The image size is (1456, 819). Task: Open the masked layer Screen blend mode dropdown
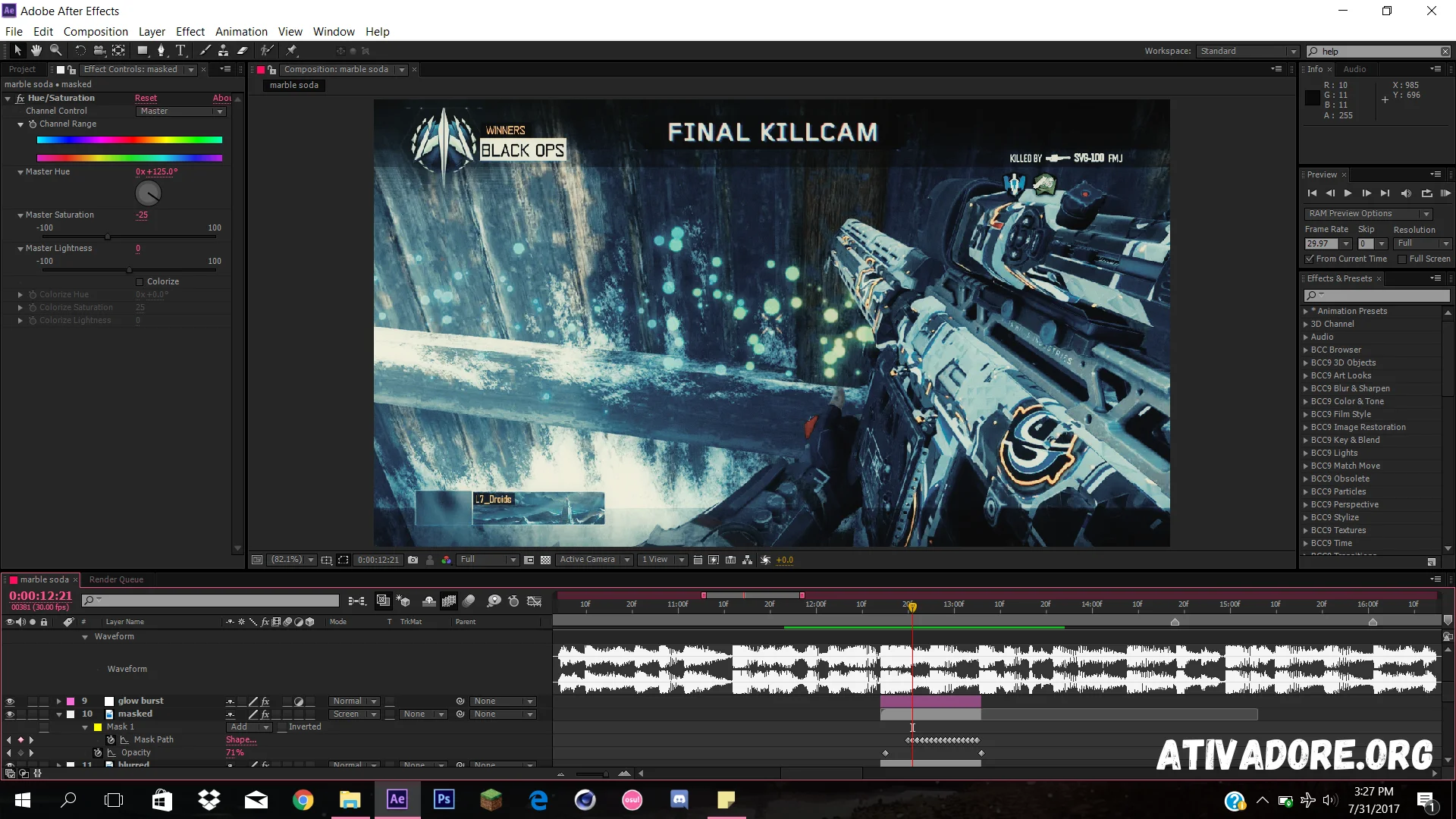tap(353, 714)
